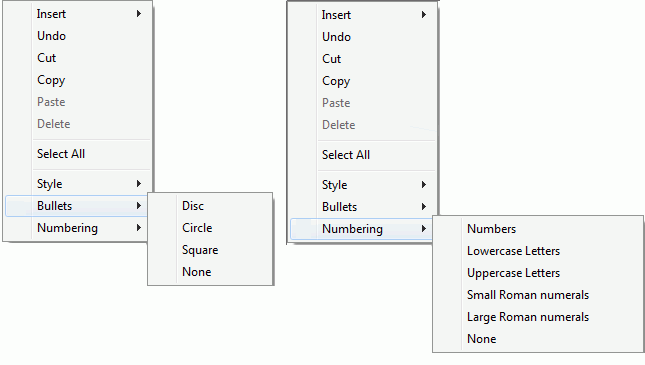Select Lowercase Letters numbering
The image size is (645, 365).
click(x=538, y=251)
